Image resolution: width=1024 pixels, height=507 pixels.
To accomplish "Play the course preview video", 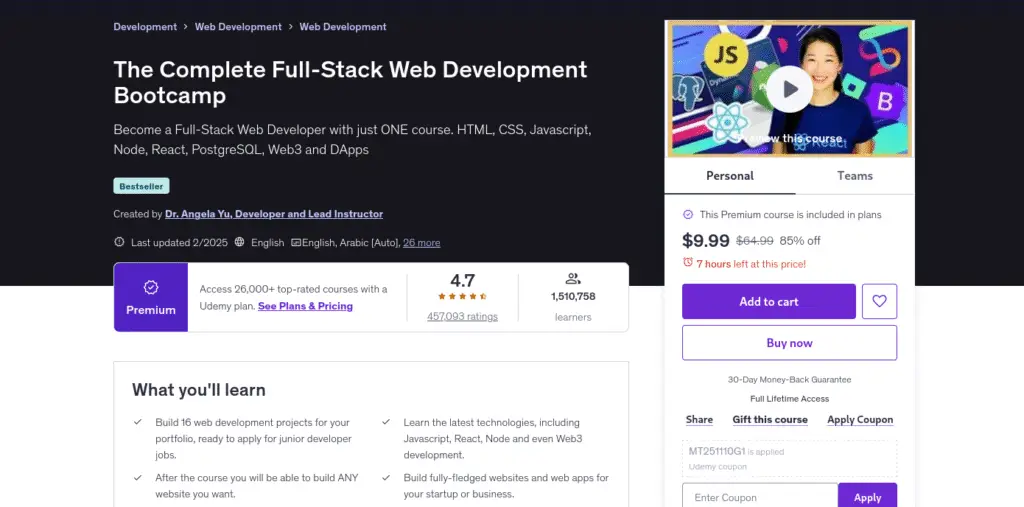I will [790, 89].
